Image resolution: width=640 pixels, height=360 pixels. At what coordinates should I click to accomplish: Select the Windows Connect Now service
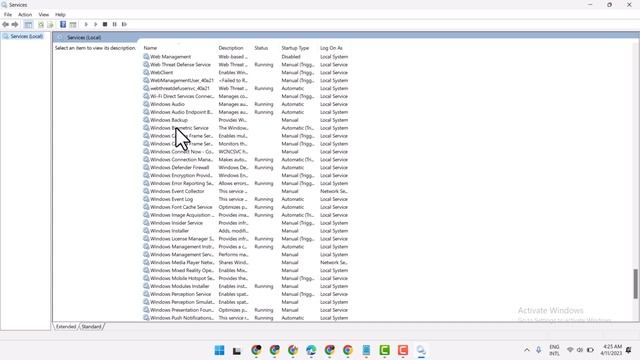(246, 152)
